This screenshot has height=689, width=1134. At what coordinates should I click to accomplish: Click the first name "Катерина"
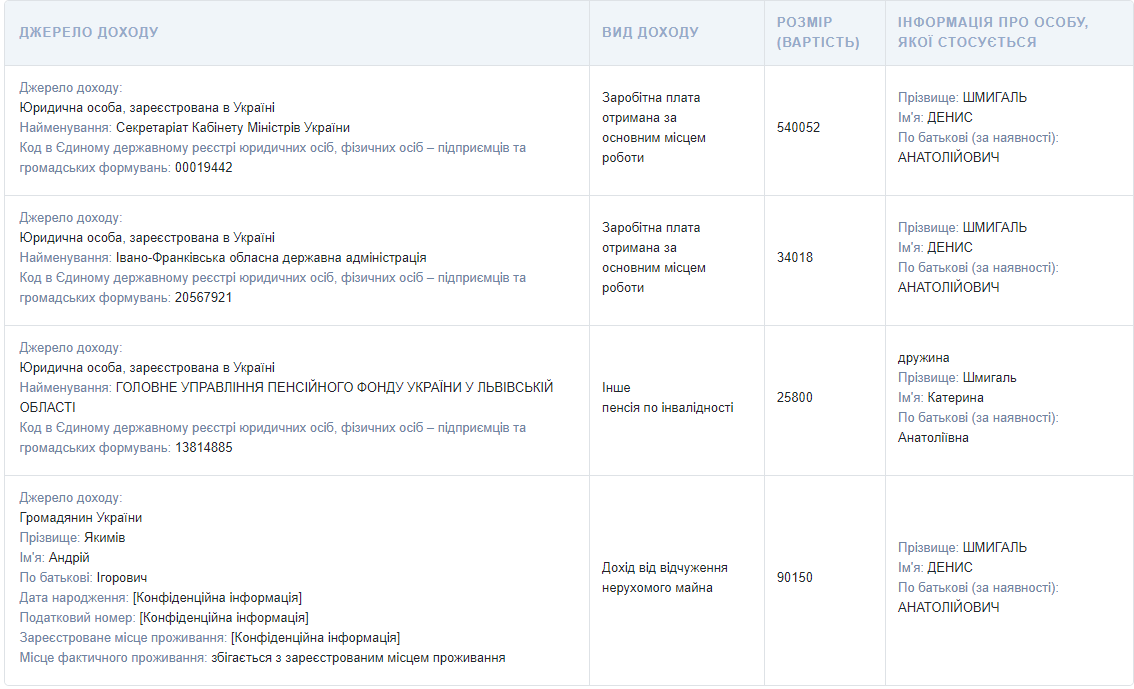(955, 397)
